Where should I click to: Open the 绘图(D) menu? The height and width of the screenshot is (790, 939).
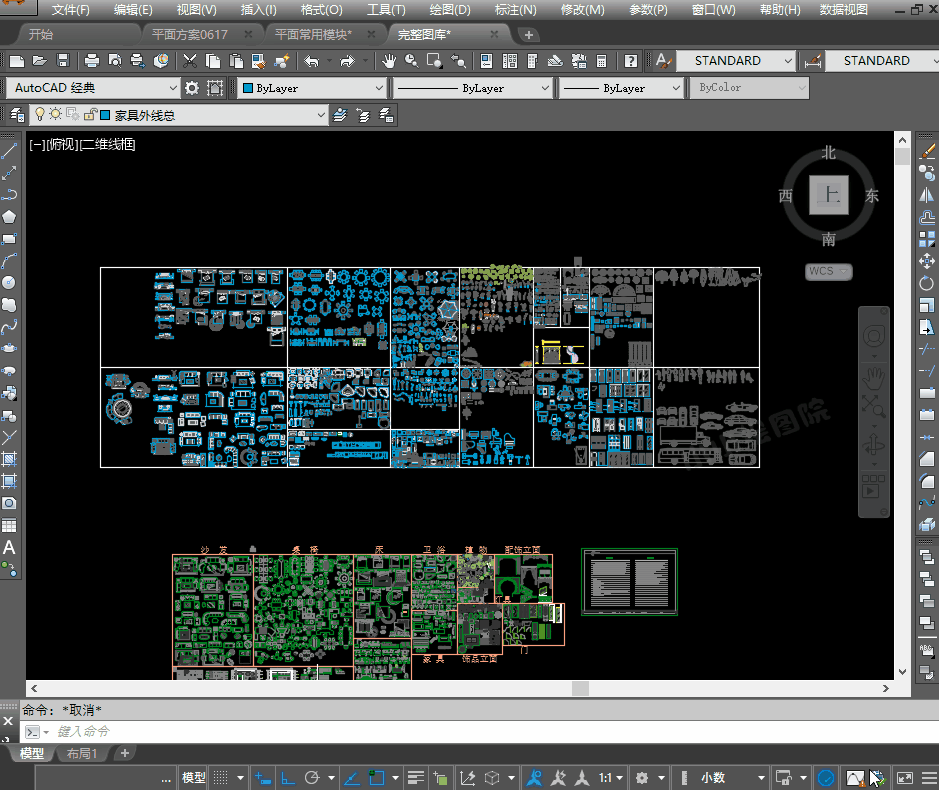coord(449,10)
